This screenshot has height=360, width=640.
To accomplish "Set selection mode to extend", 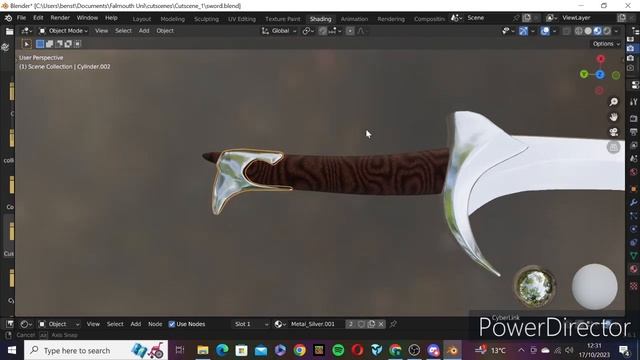I will coord(49,44).
